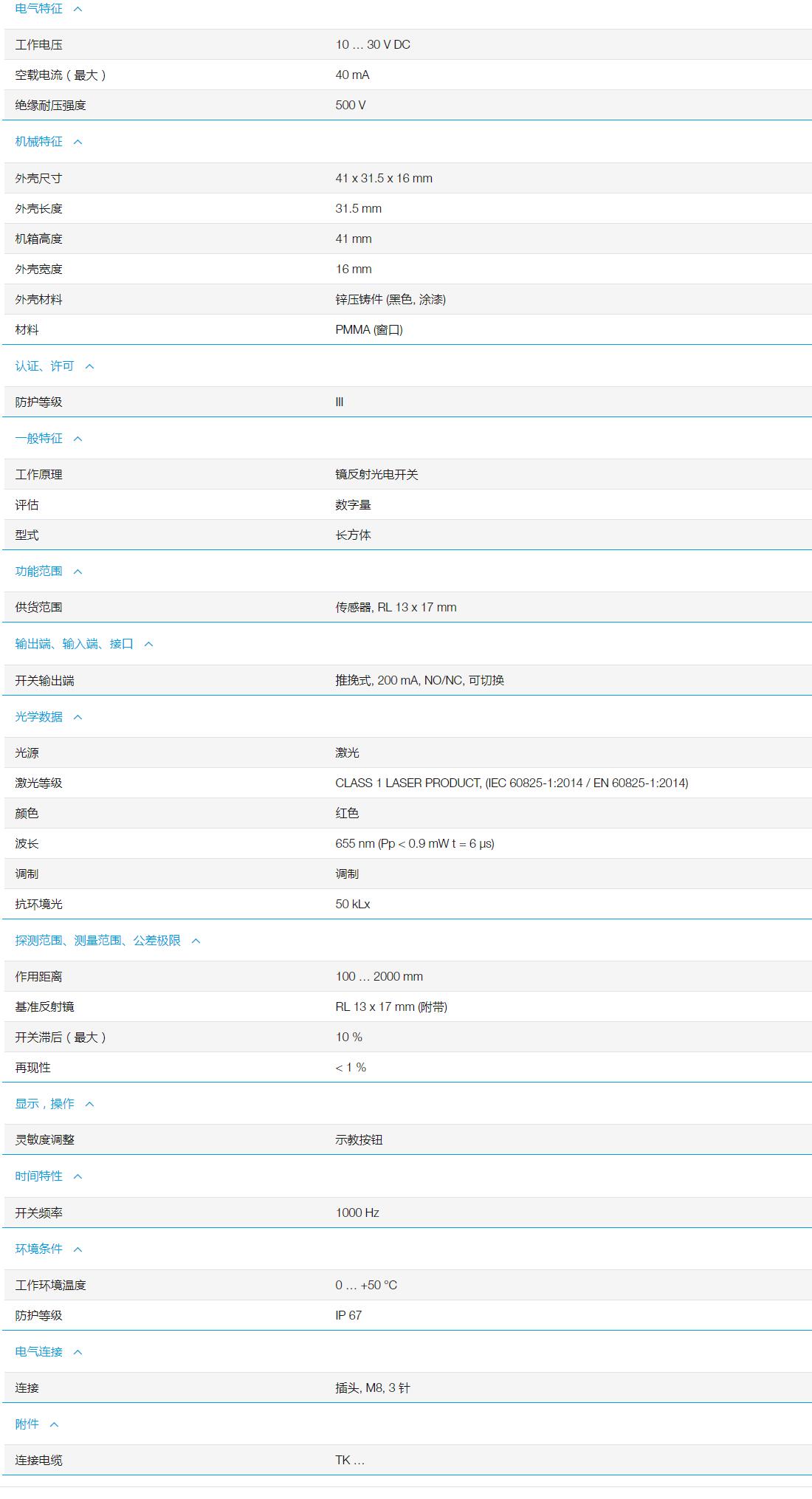Click the 连接电缆 row label

(x=38, y=1461)
